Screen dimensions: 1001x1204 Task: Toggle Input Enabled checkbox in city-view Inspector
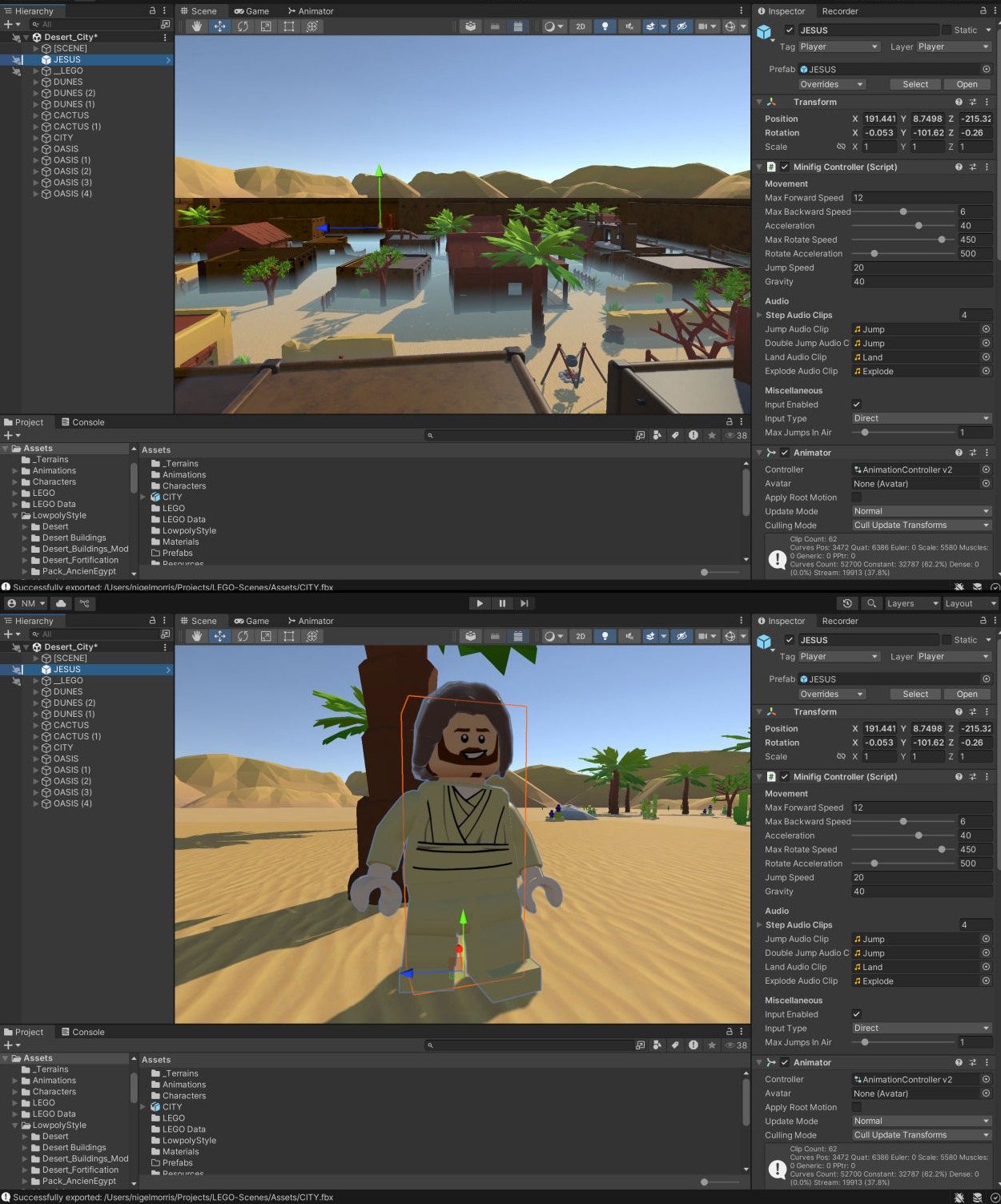tap(856, 405)
